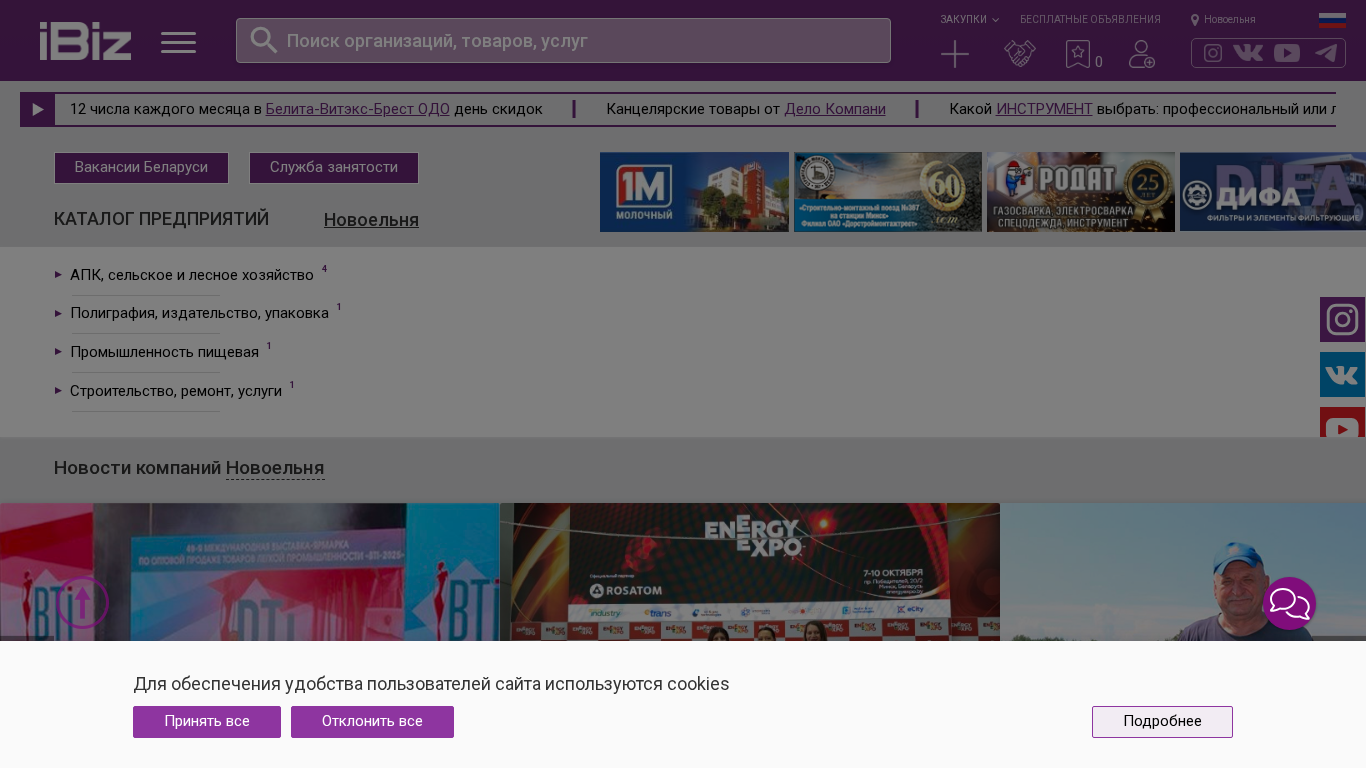Click the Новоельня link beside КАТАЛОГ ПРЕДПРИЯТИЙ

coord(371,220)
